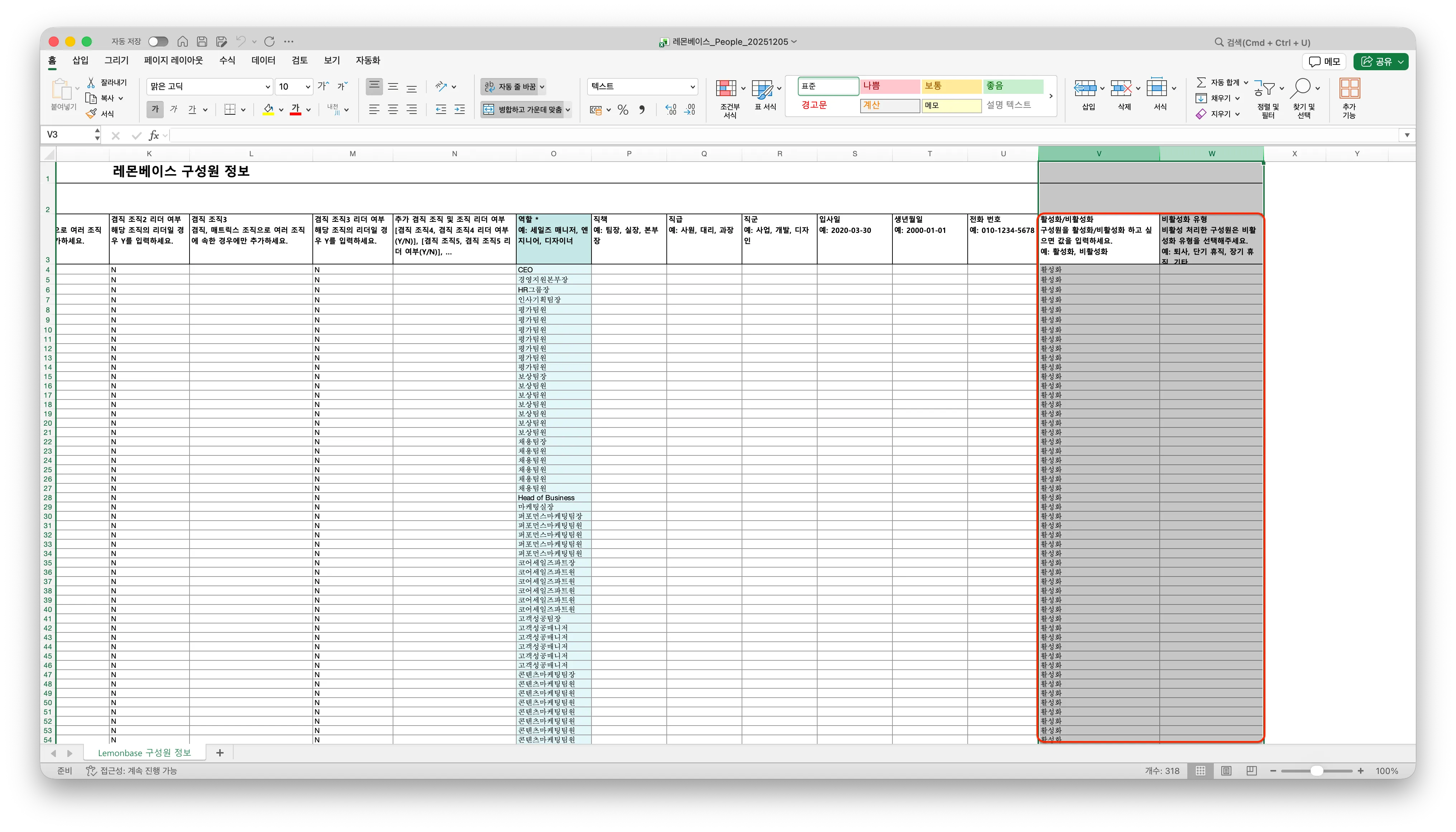Apply the yellow fill color bucket
Viewport: 1456px width, 832px height.
click(268, 109)
